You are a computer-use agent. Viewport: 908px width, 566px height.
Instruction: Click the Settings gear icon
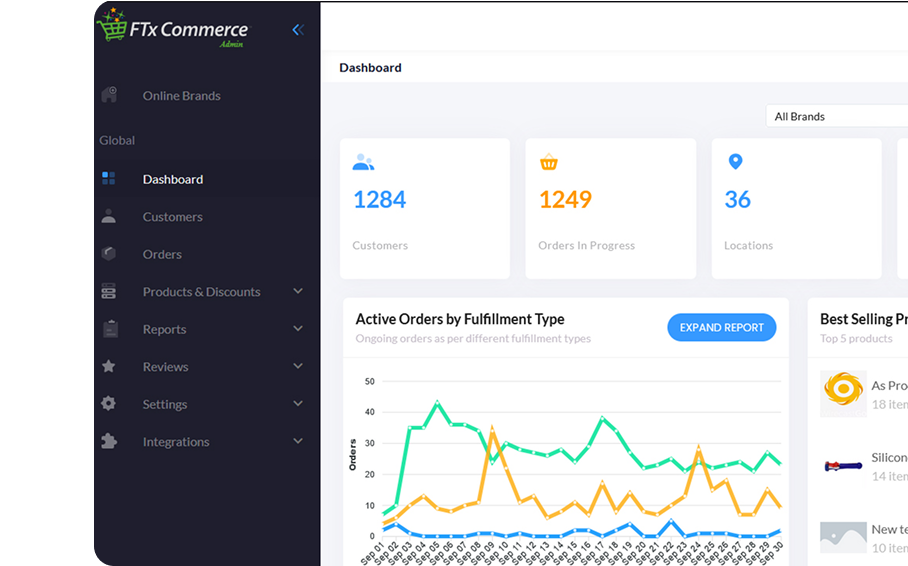[109, 404]
